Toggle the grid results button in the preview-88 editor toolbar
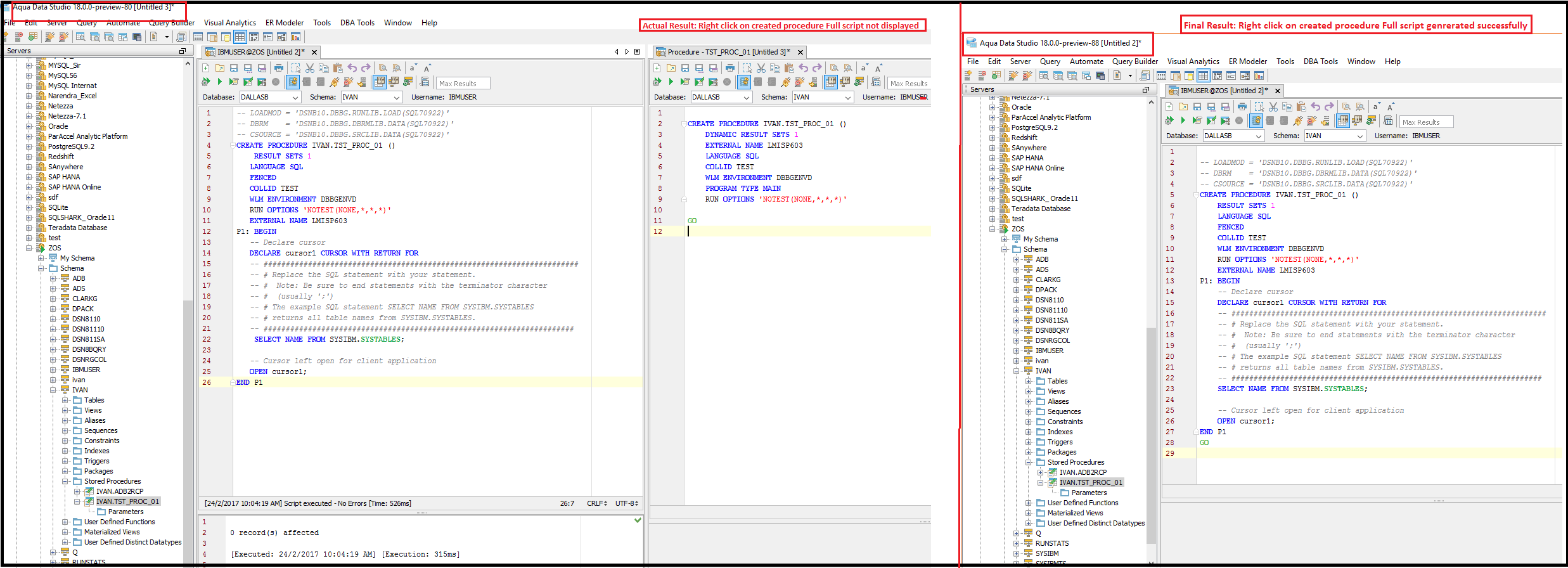 1343,120
